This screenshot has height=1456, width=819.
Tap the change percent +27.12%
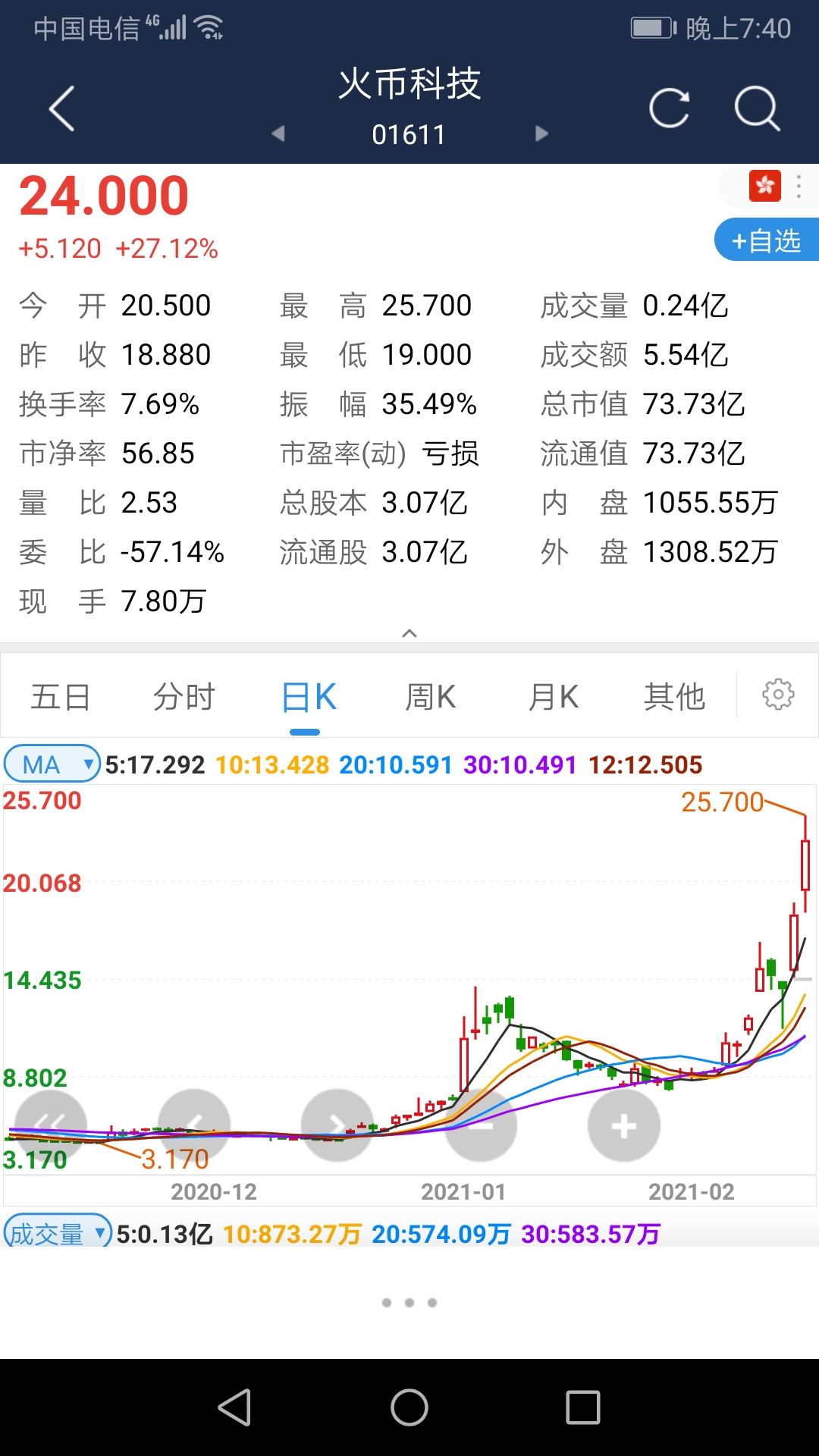167,248
